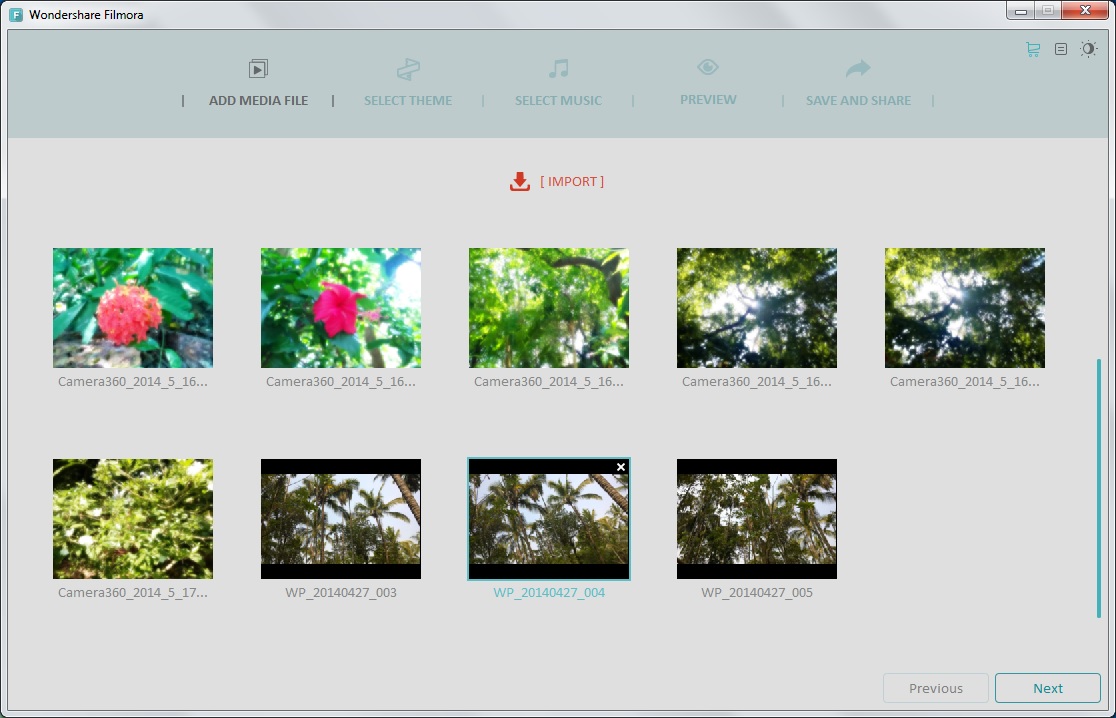Image resolution: width=1116 pixels, height=718 pixels.
Task: Select the first Camera360 flower thumbnail
Action: click(x=132, y=307)
